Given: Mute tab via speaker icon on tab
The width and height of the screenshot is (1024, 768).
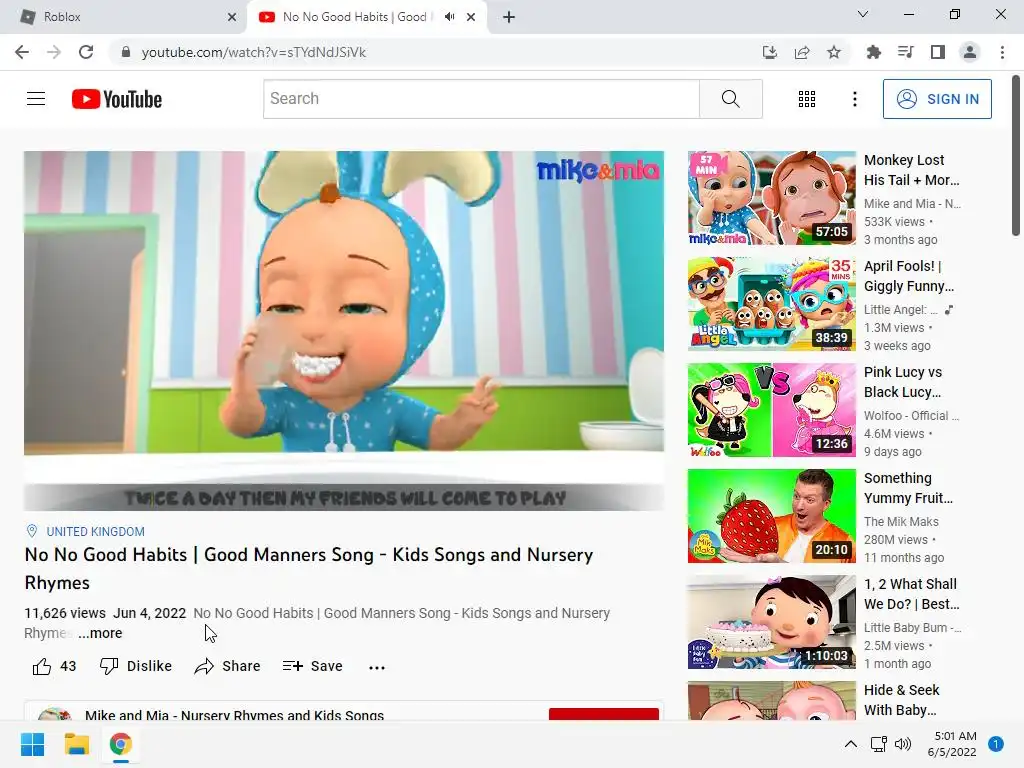Looking at the screenshot, I should [449, 17].
